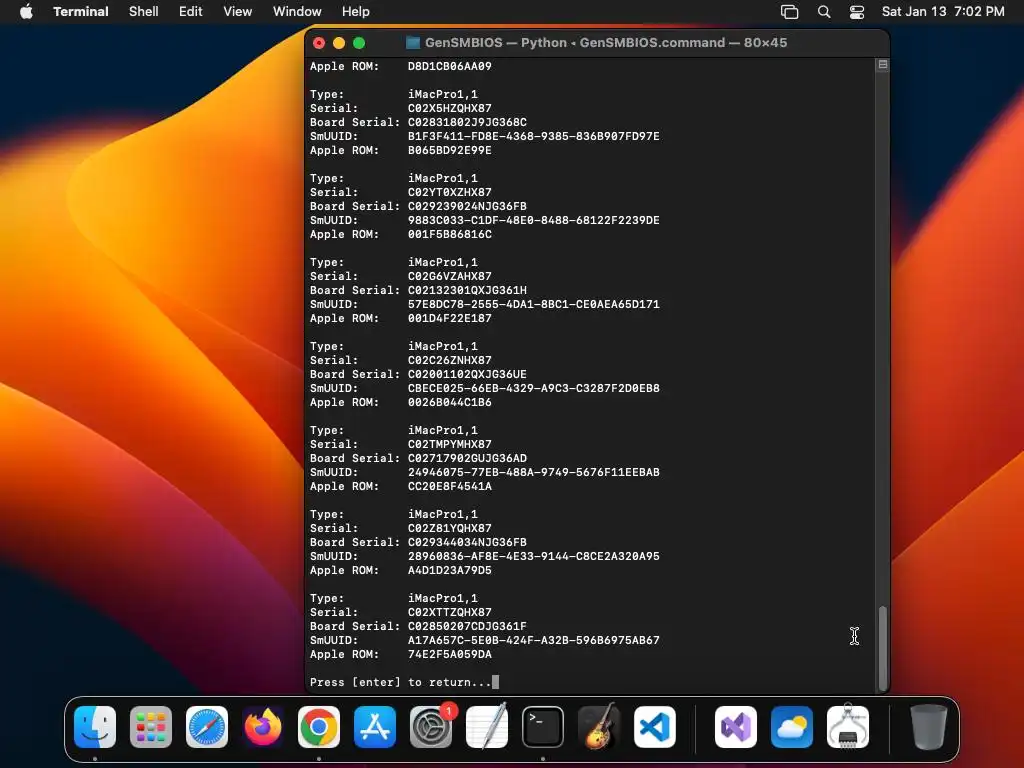Click serial C02YT0XZHX87
Screen dimensions: 1024x768
449,192
